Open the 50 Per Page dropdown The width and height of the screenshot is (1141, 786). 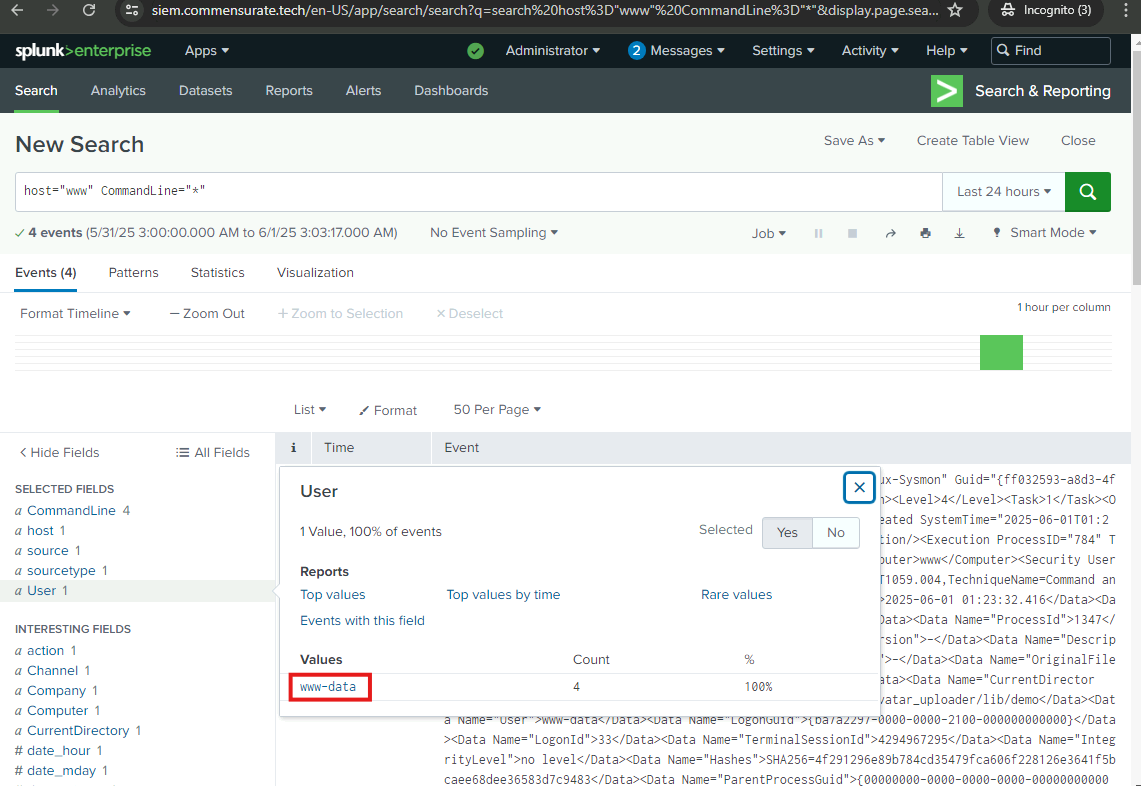[x=496, y=410]
